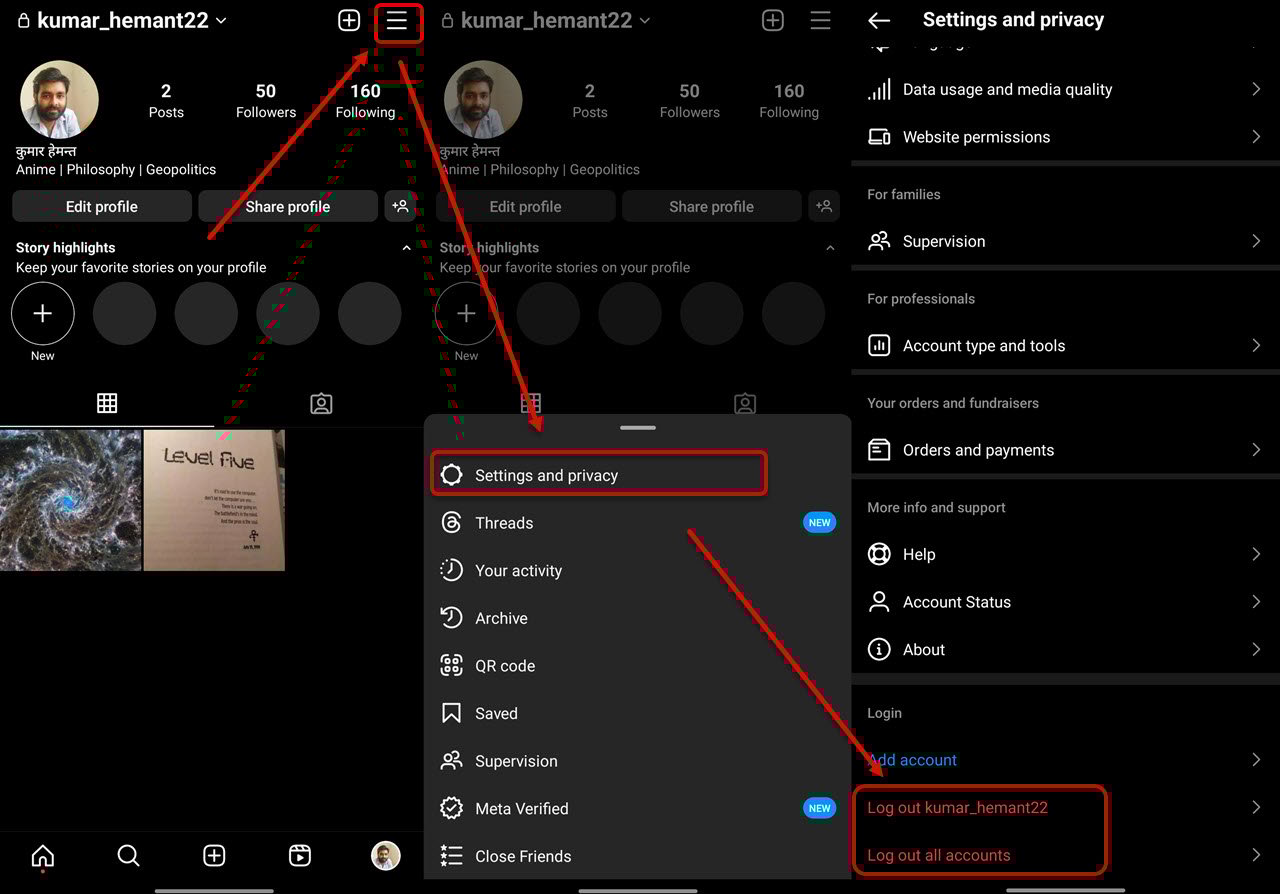Collapse the Story highlights section
Image resolution: width=1280 pixels, height=894 pixels.
[406, 247]
